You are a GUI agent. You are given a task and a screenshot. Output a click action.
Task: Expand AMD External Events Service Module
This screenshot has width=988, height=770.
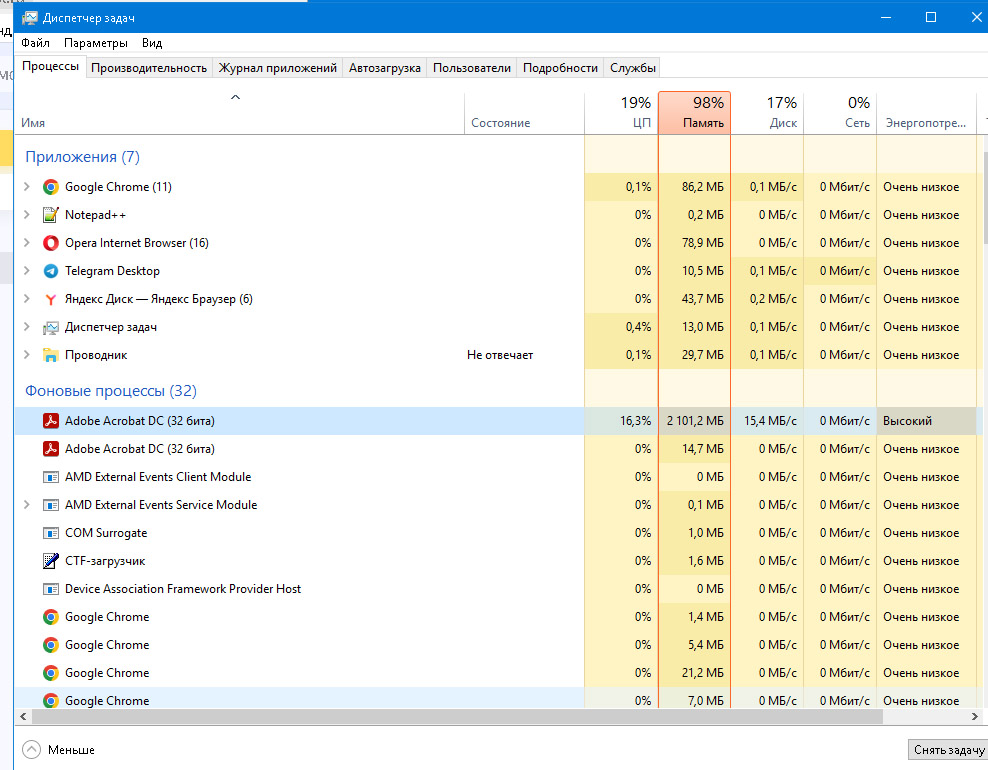[26, 505]
